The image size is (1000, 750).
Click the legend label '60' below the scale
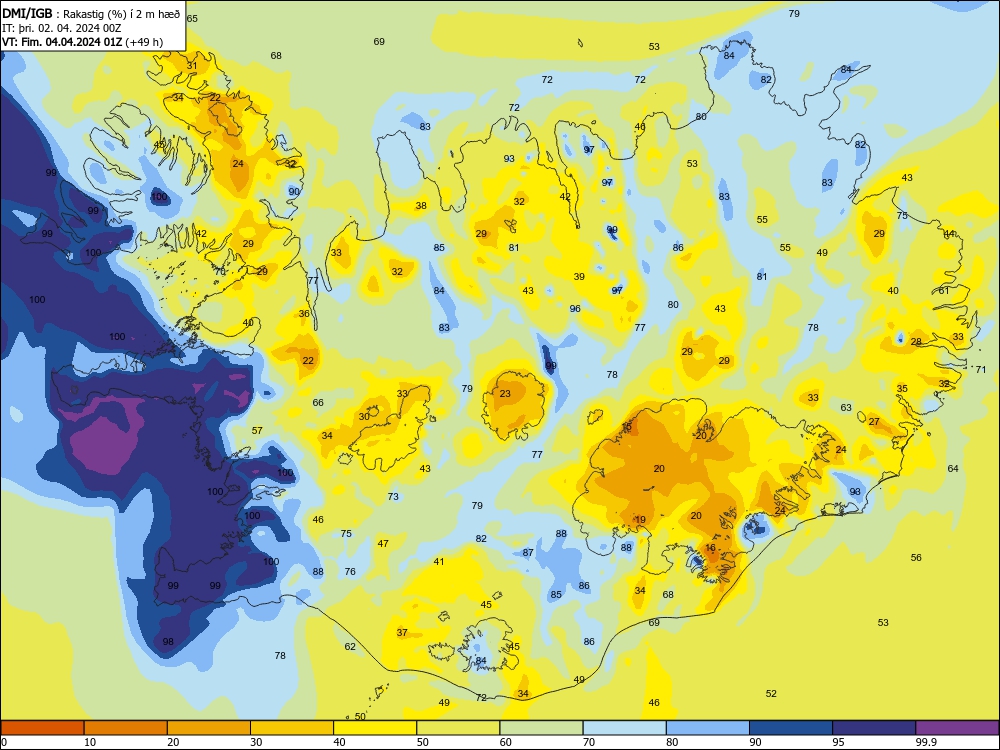pyautogui.click(x=505, y=742)
